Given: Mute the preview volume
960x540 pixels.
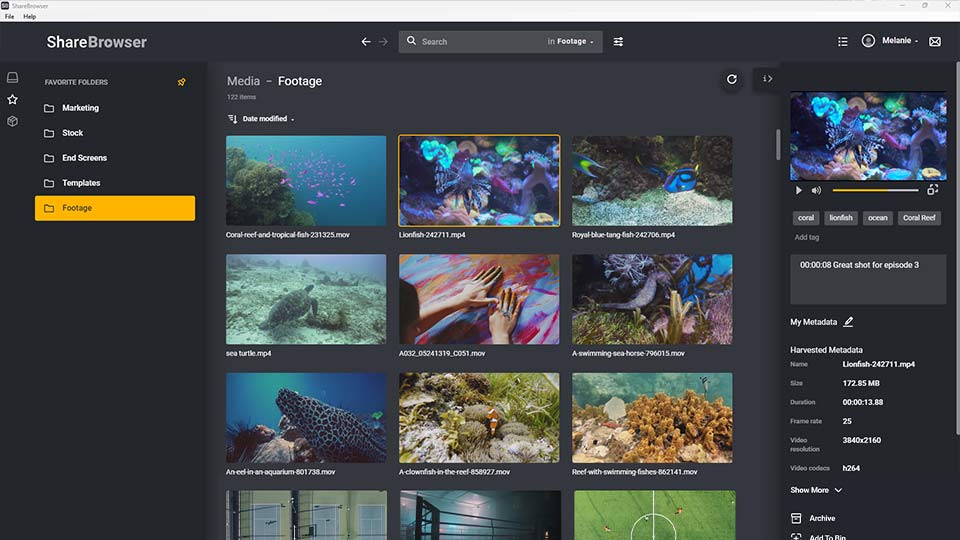Looking at the screenshot, I should [816, 190].
